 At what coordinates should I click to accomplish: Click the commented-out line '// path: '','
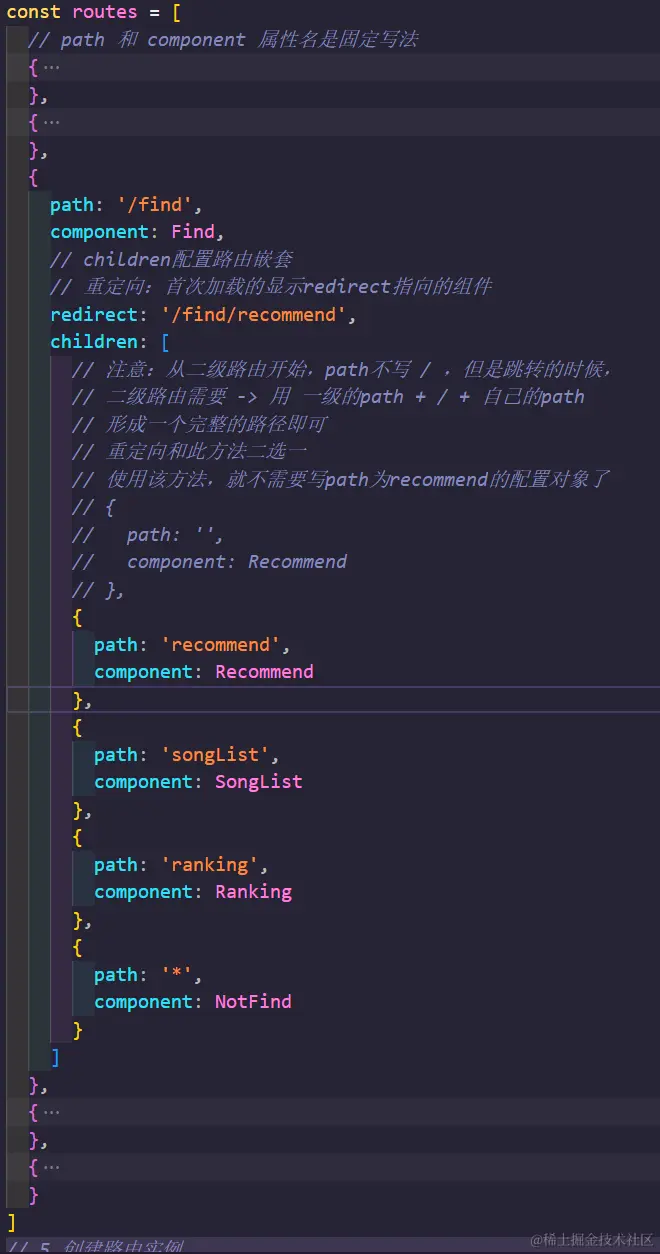tap(148, 535)
